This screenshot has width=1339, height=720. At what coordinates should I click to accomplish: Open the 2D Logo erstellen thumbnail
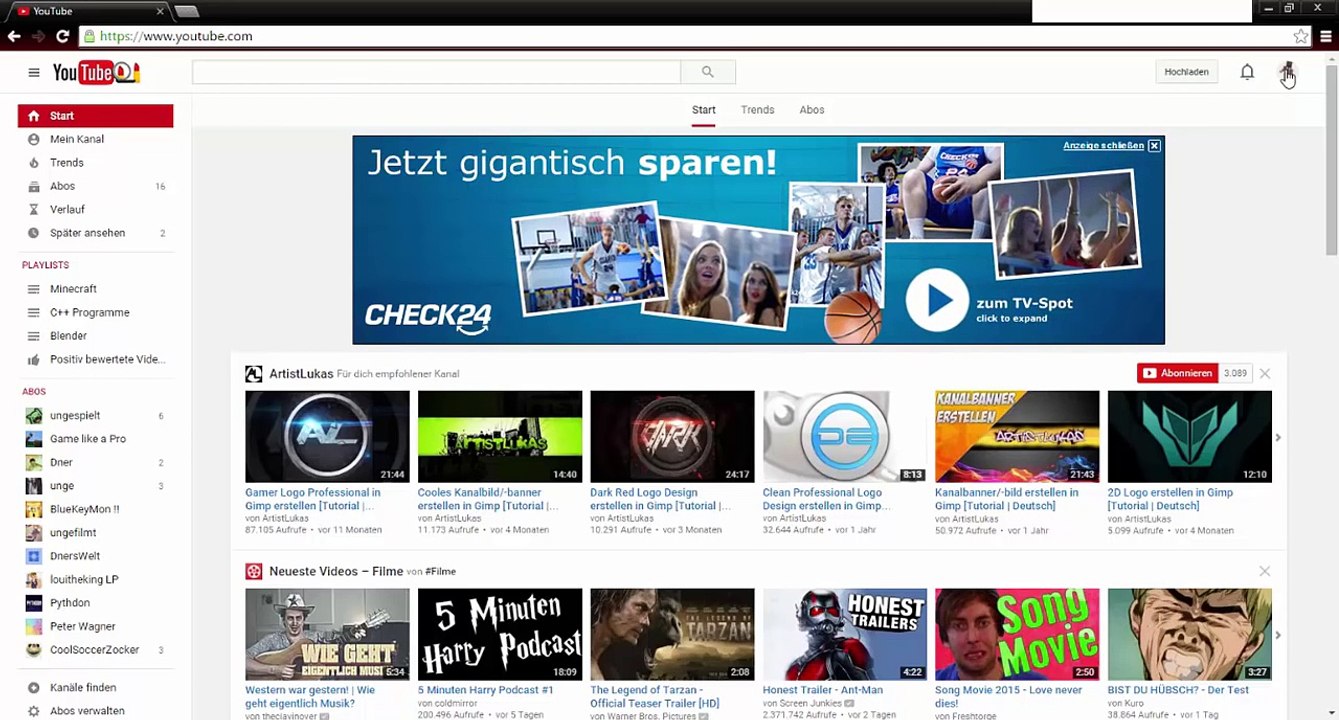pos(1190,437)
